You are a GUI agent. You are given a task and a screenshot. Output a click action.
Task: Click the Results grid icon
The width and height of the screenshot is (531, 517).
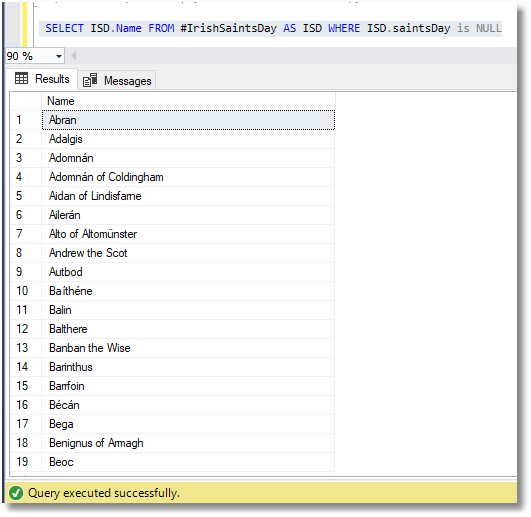coord(21,79)
